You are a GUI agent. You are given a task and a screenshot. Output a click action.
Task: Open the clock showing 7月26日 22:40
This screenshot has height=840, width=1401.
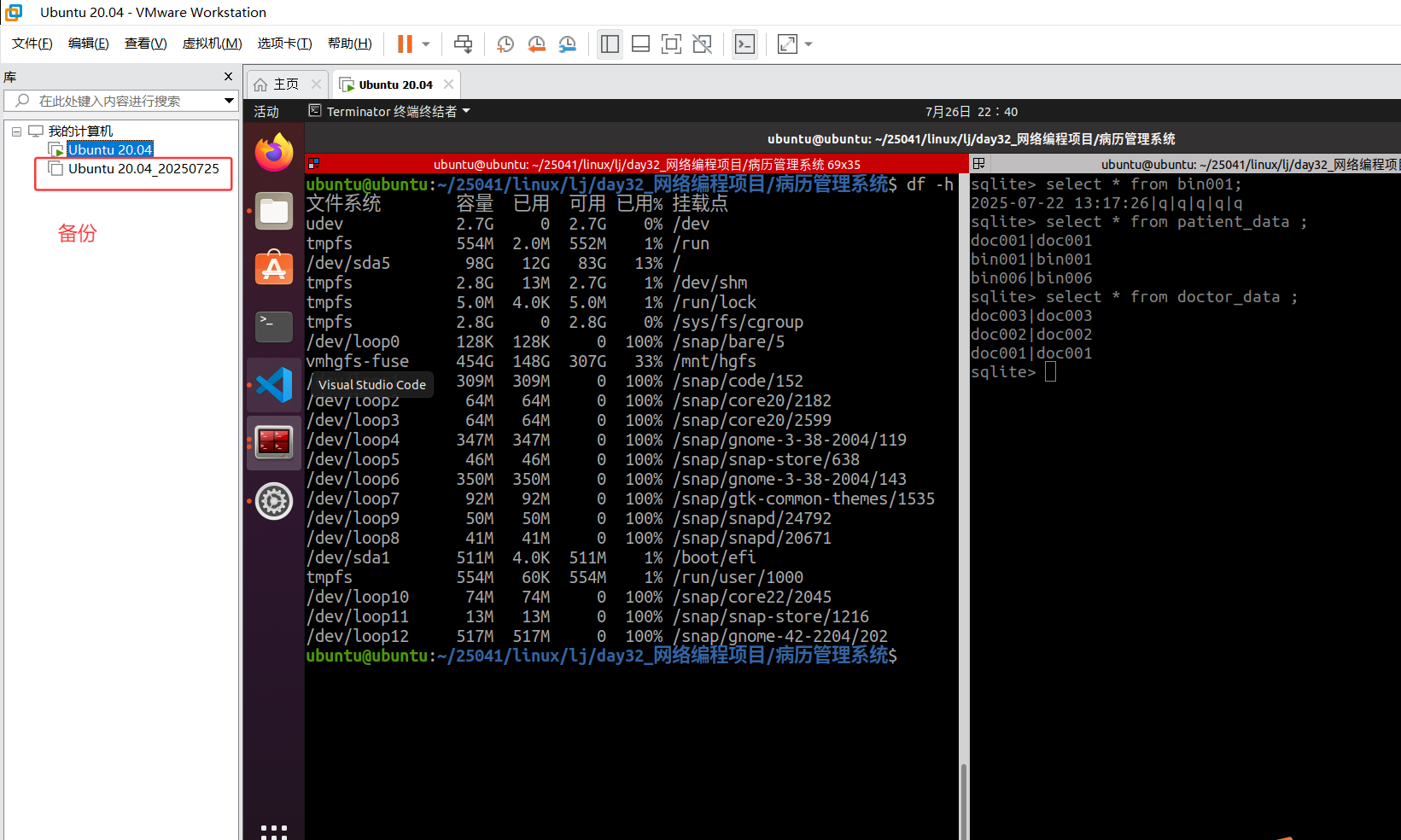pyautogui.click(x=972, y=112)
